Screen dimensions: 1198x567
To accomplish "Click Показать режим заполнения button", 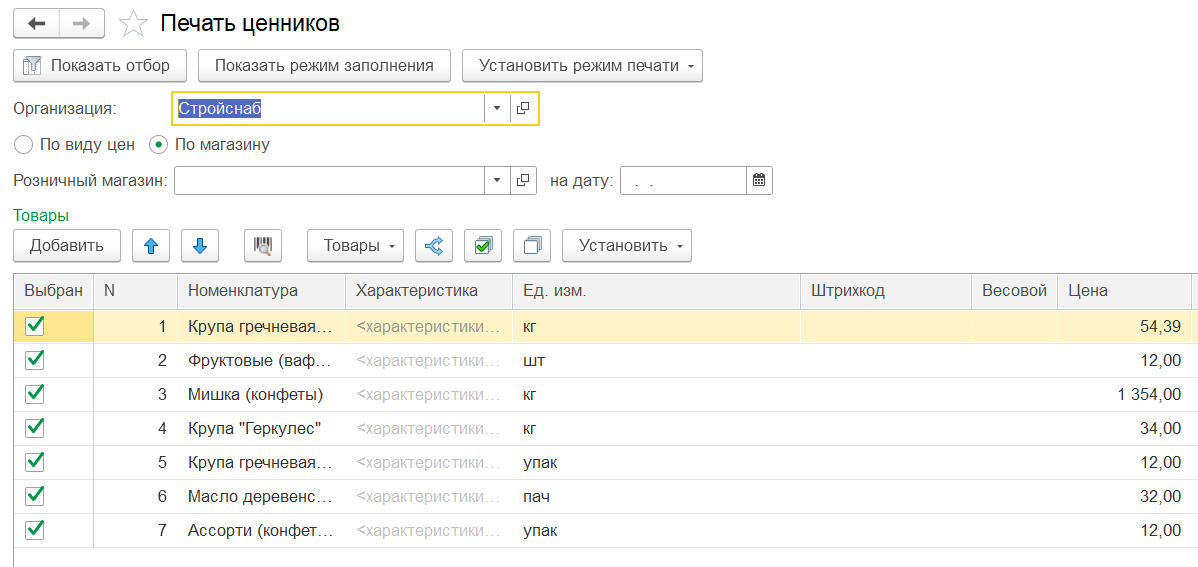I will 324,65.
